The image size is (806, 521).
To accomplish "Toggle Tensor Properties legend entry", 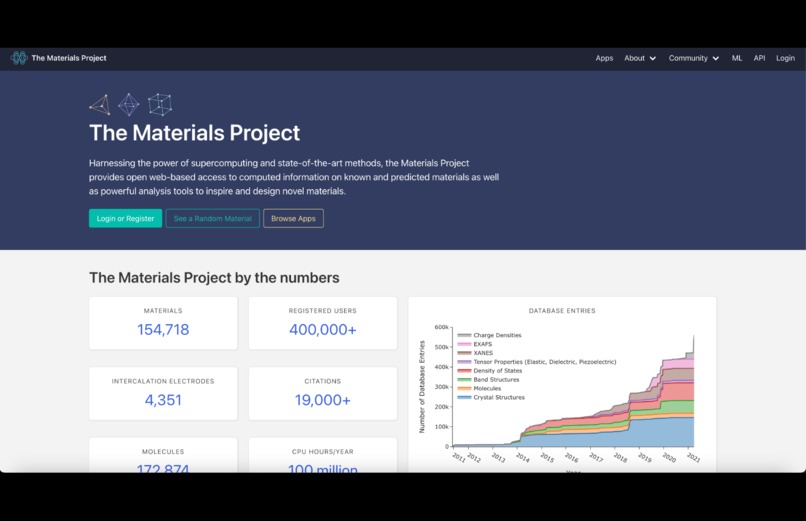I will (537, 362).
